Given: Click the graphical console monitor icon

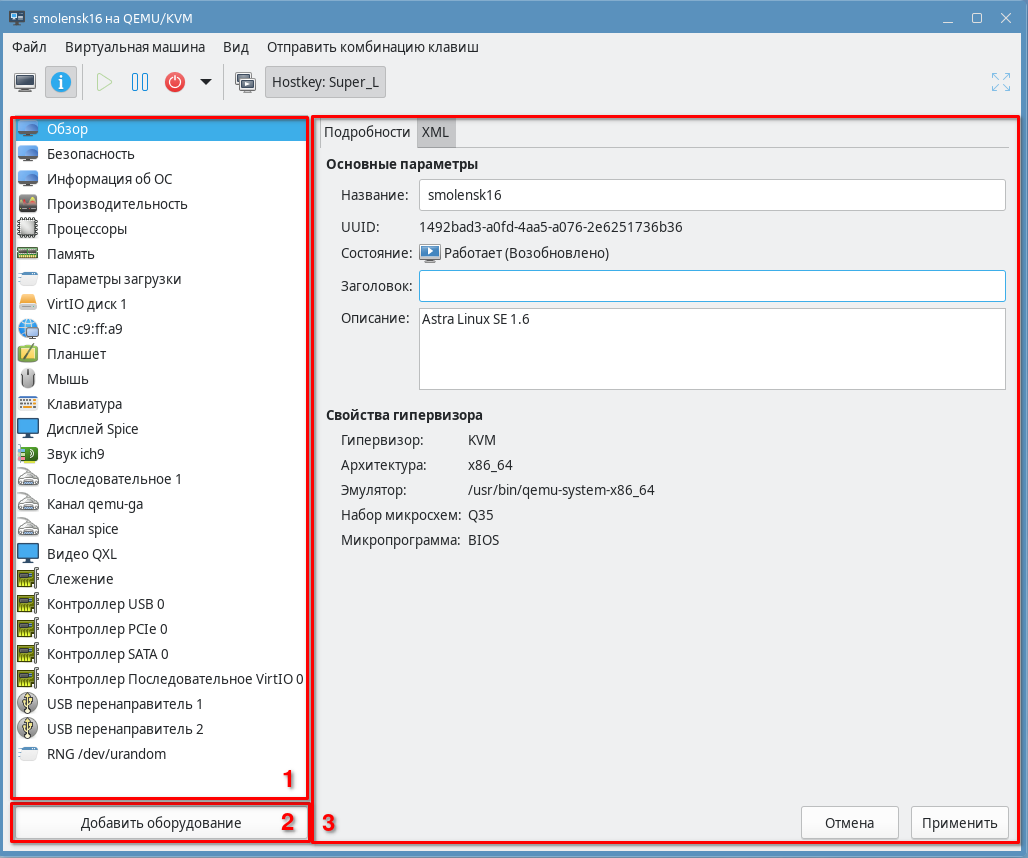Looking at the screenshot, I should (x=25, y=82).
